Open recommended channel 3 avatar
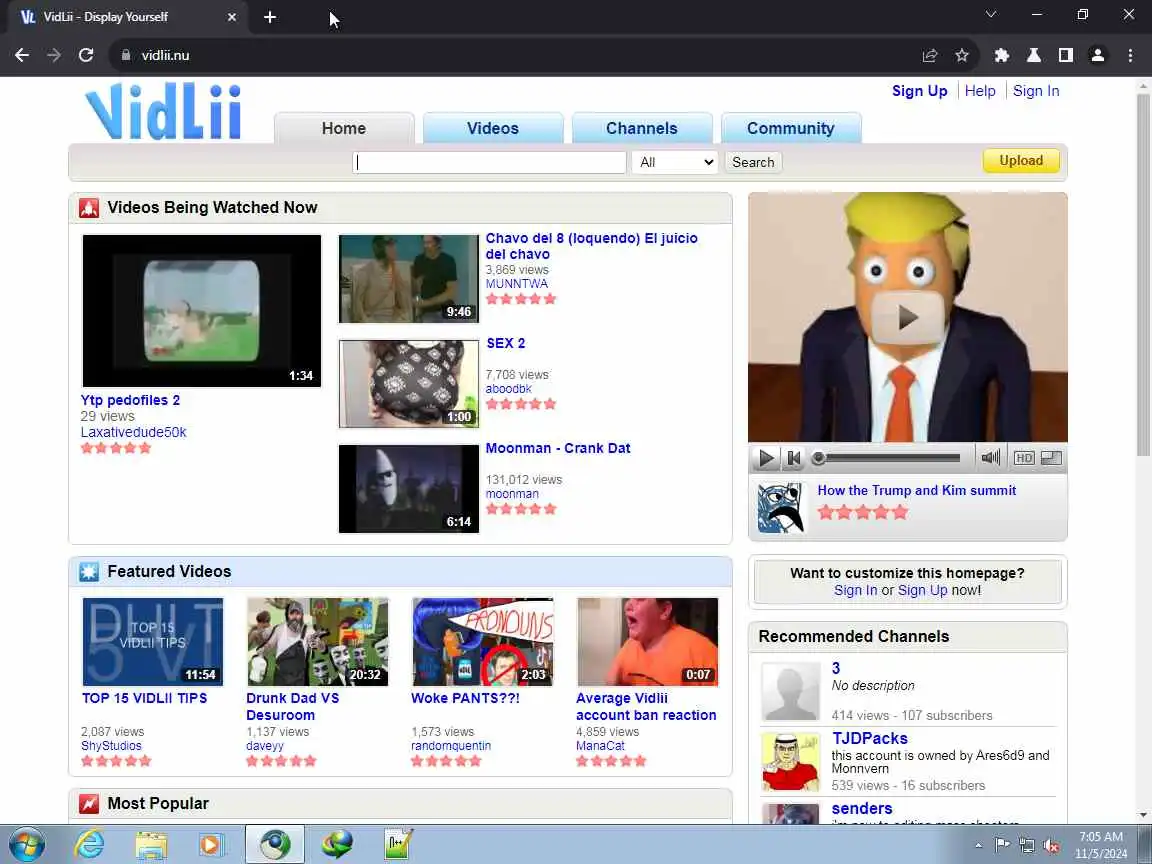This screenshot has width=1152, height=864. pyautogui.click(x=791, y=691)
